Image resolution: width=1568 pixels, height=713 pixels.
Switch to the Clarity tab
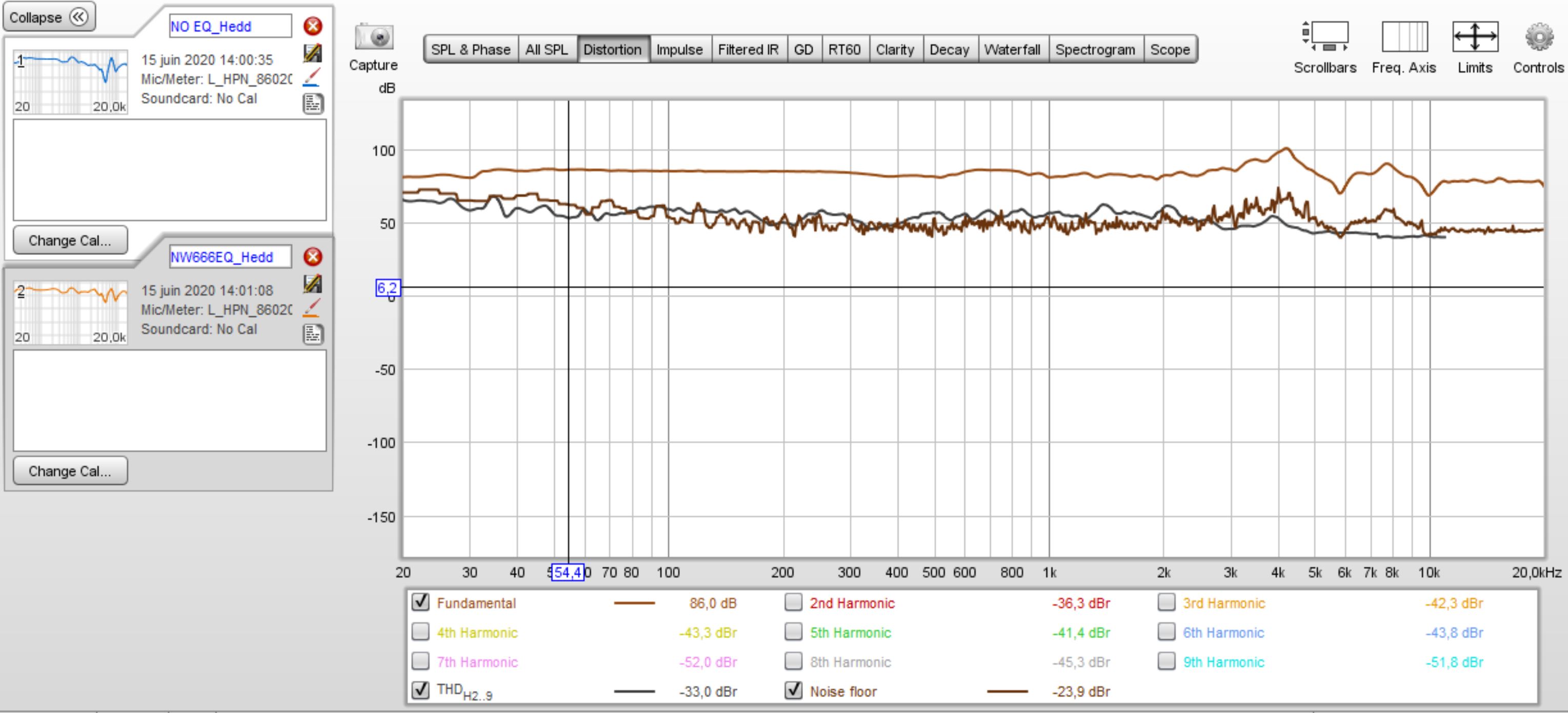point(895,49)
